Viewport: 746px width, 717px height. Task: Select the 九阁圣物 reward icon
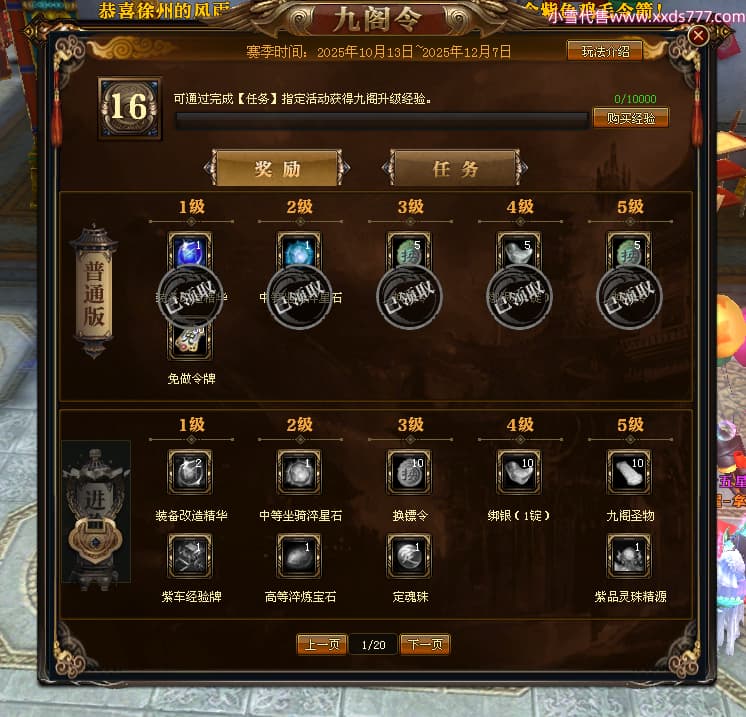coord(629,472)
